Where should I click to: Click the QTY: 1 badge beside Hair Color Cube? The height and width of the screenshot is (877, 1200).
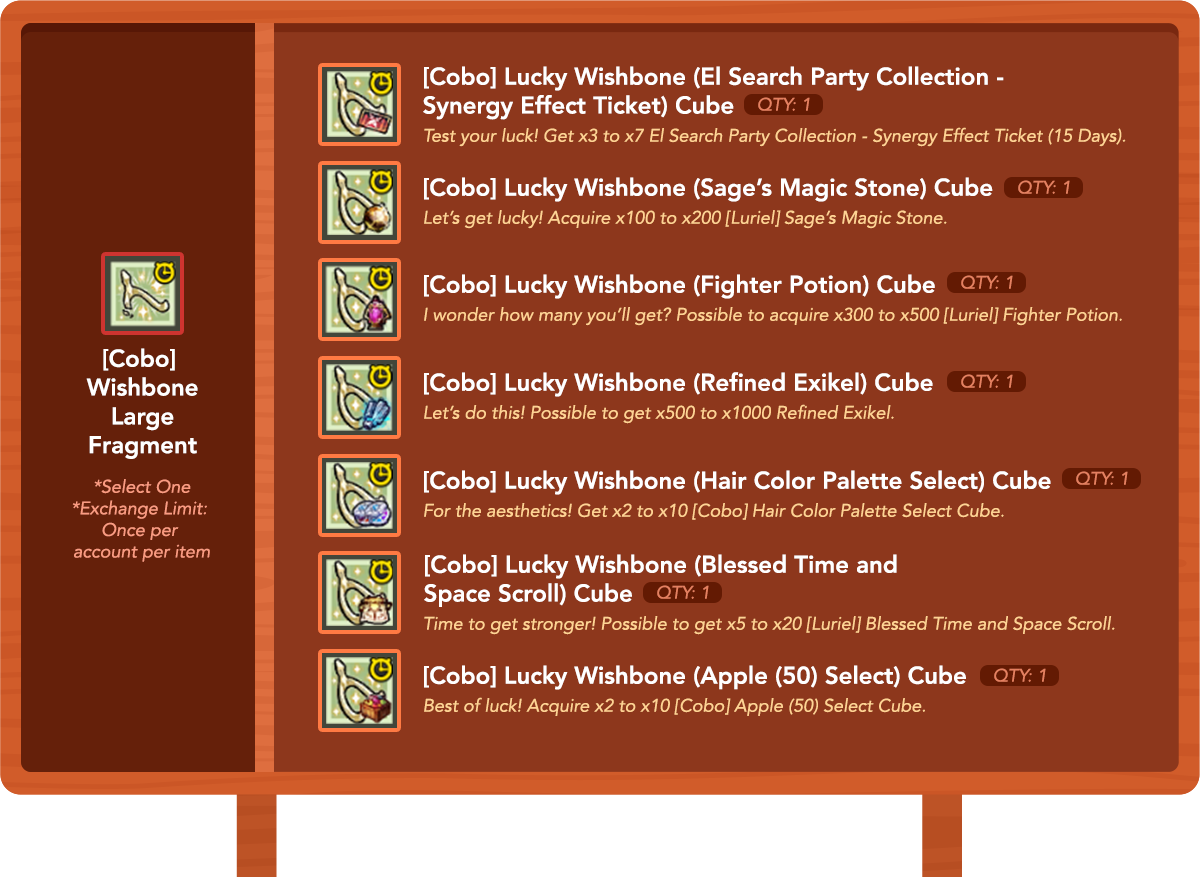[x=1101, y=479]
